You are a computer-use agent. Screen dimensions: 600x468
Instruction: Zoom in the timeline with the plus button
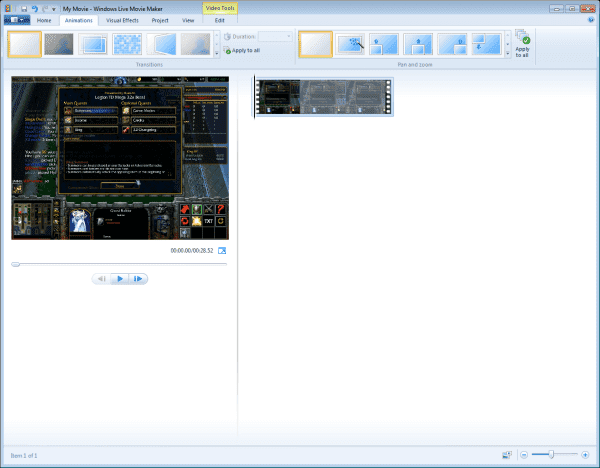[x=585, y=455]
